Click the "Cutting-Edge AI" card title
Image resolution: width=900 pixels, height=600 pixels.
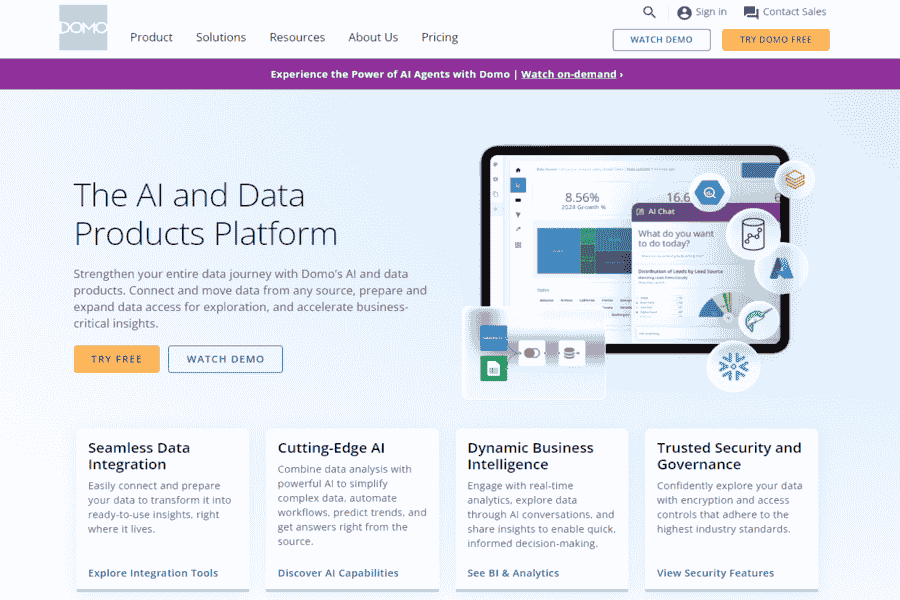tap(331, 448)
